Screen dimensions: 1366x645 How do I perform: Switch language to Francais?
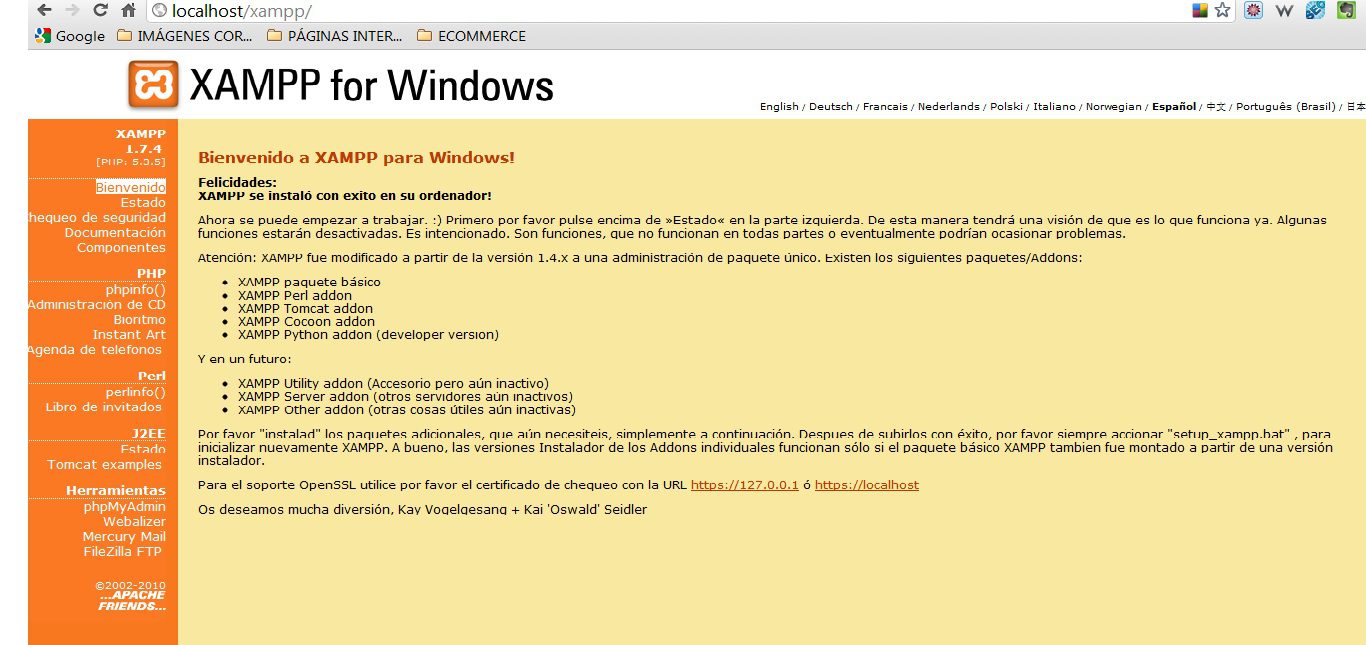(x=885, y=106)
